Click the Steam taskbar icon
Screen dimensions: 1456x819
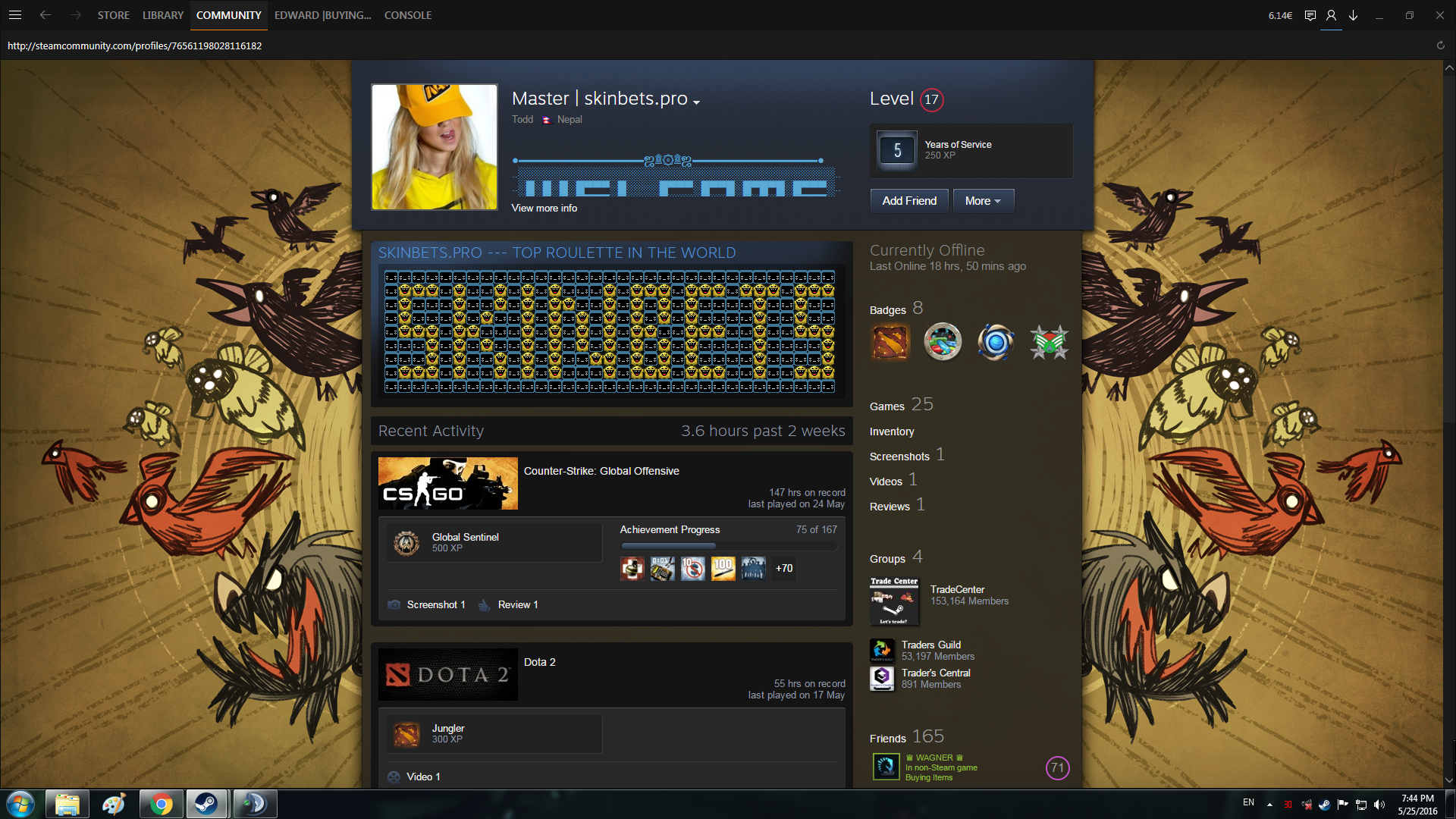click(x=206, y=804)
